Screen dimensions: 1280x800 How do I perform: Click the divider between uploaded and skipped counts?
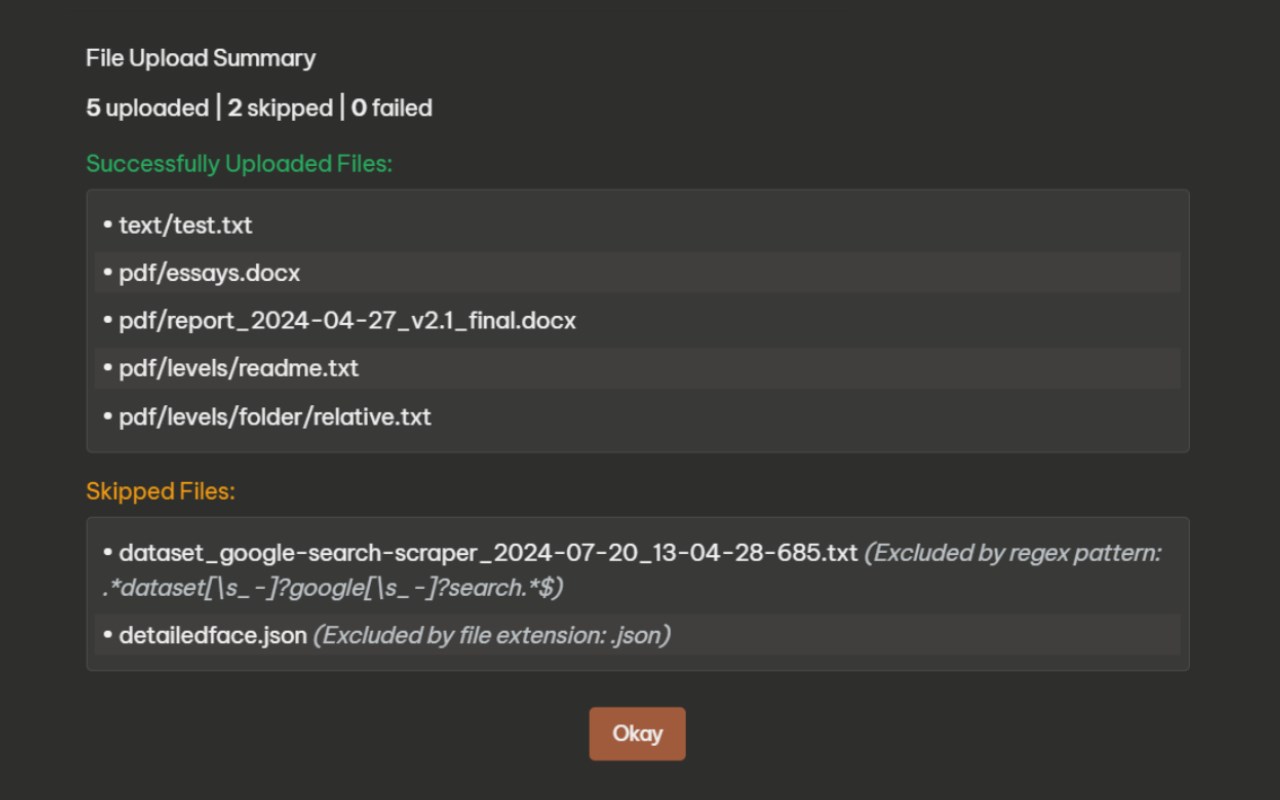point(218,107)
